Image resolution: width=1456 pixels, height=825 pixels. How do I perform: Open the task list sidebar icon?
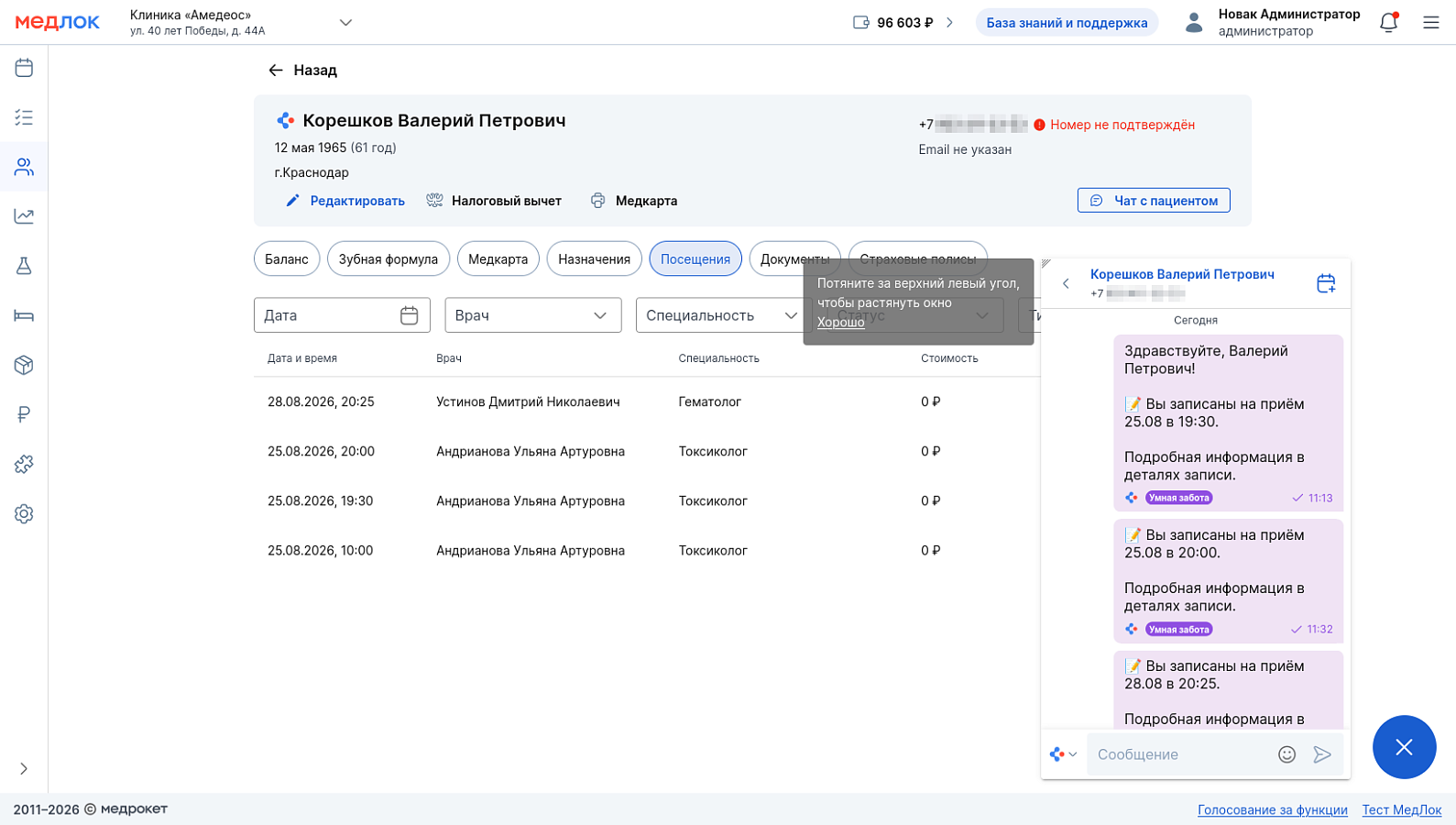(24, 117)
